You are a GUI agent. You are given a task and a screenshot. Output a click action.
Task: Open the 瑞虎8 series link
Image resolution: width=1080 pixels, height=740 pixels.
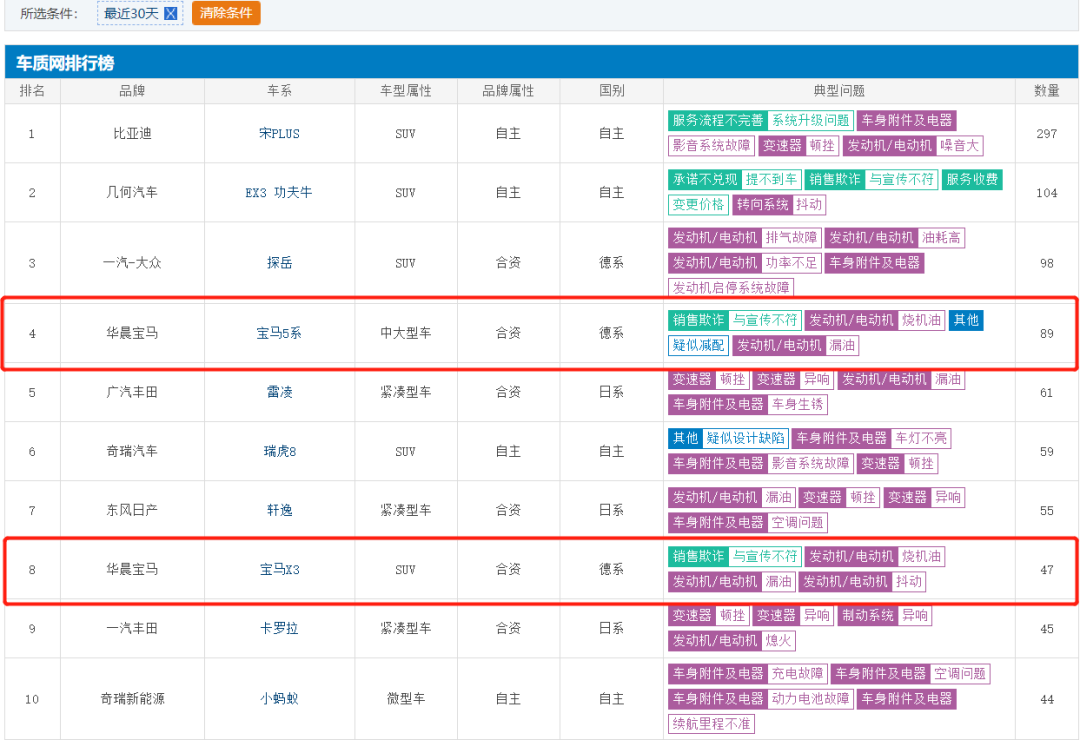click(279, 451)
